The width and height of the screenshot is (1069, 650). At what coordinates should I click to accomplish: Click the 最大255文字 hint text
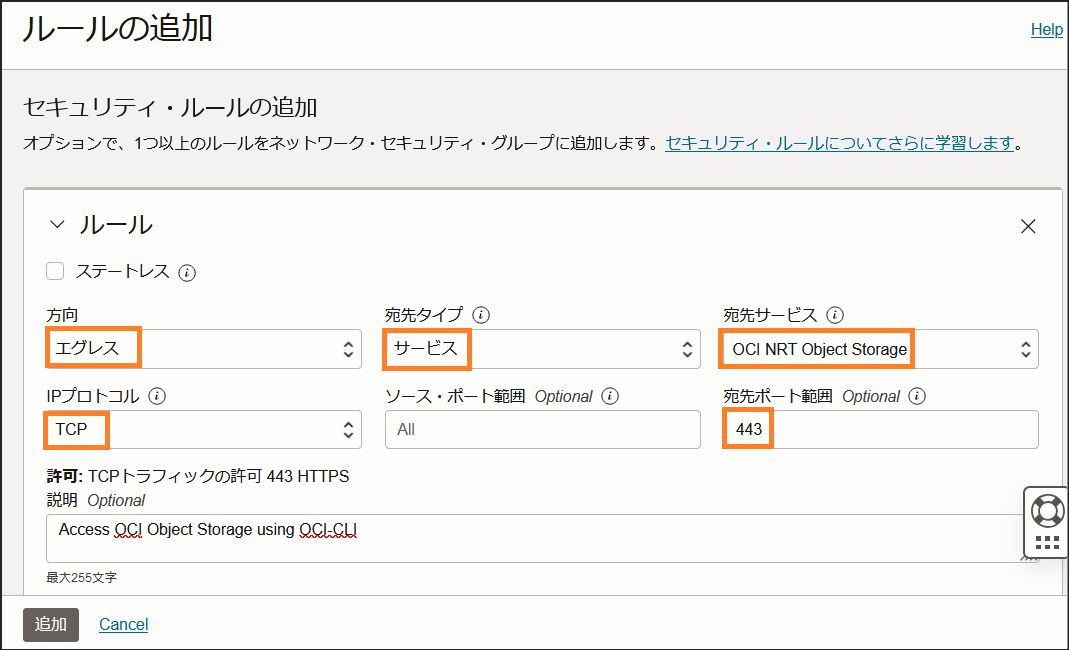pyautogui.click(x=82, y=578)
